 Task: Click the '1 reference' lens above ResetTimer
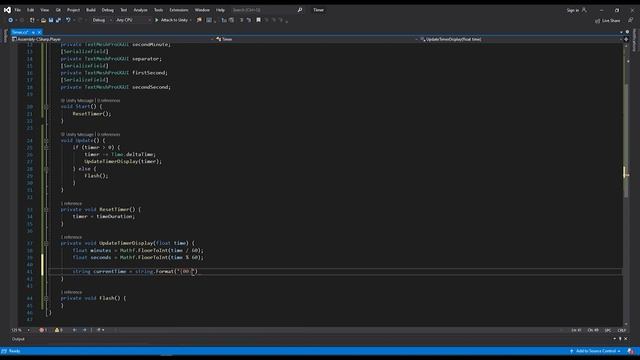click(x=71, y=203)
